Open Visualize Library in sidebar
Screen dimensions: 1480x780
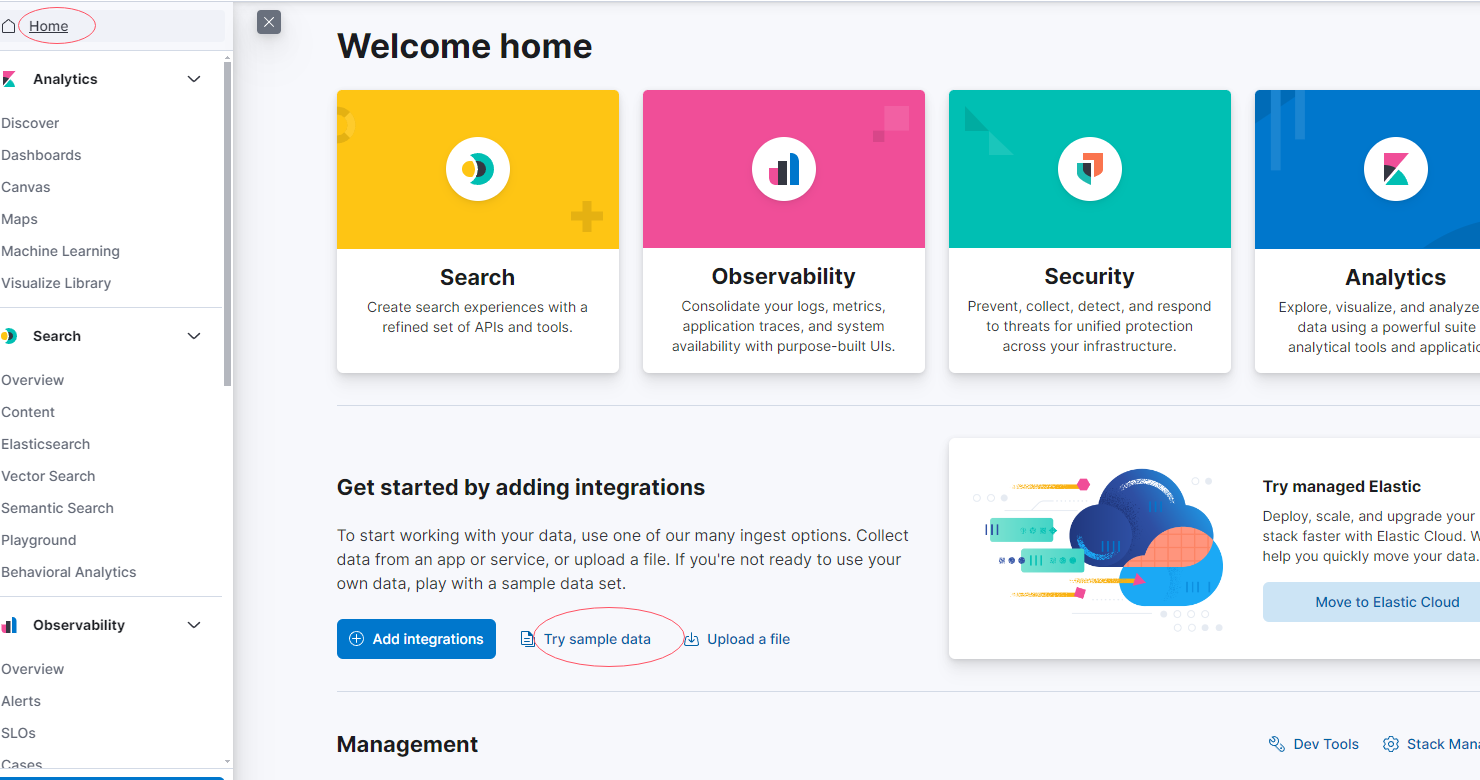point(56,283)
